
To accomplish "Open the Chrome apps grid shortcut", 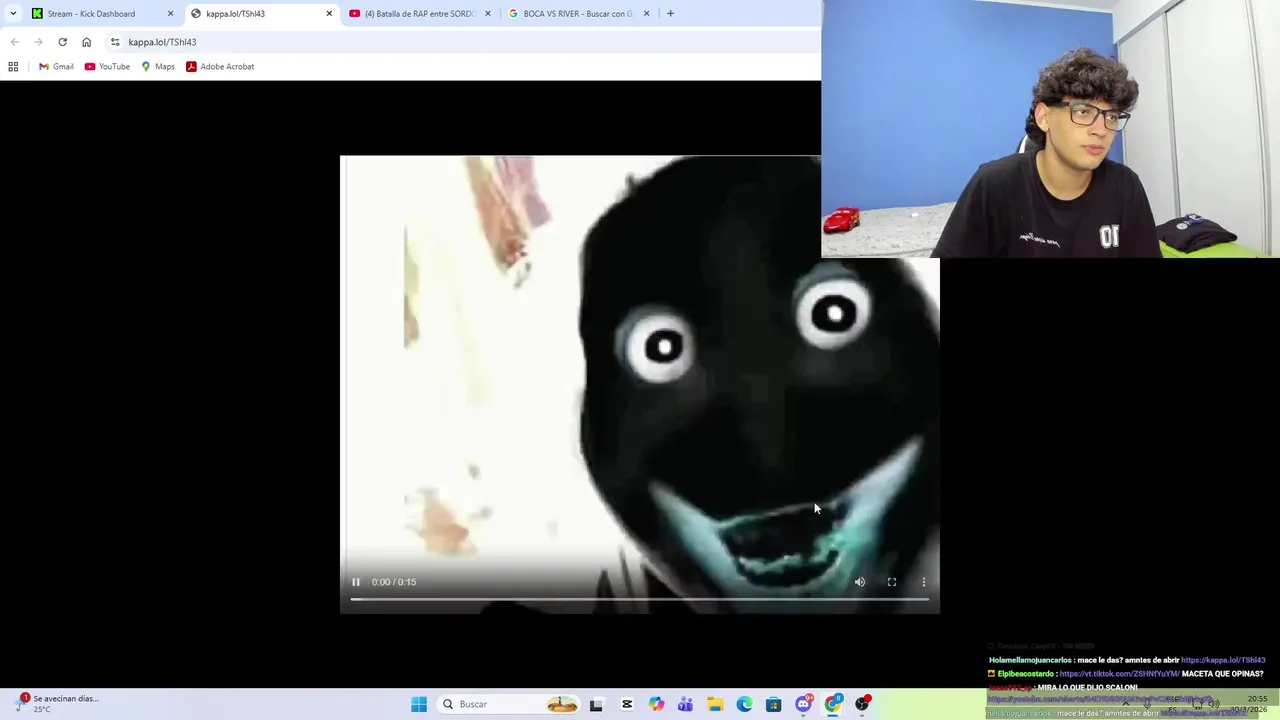I will (x=13, y=67).
